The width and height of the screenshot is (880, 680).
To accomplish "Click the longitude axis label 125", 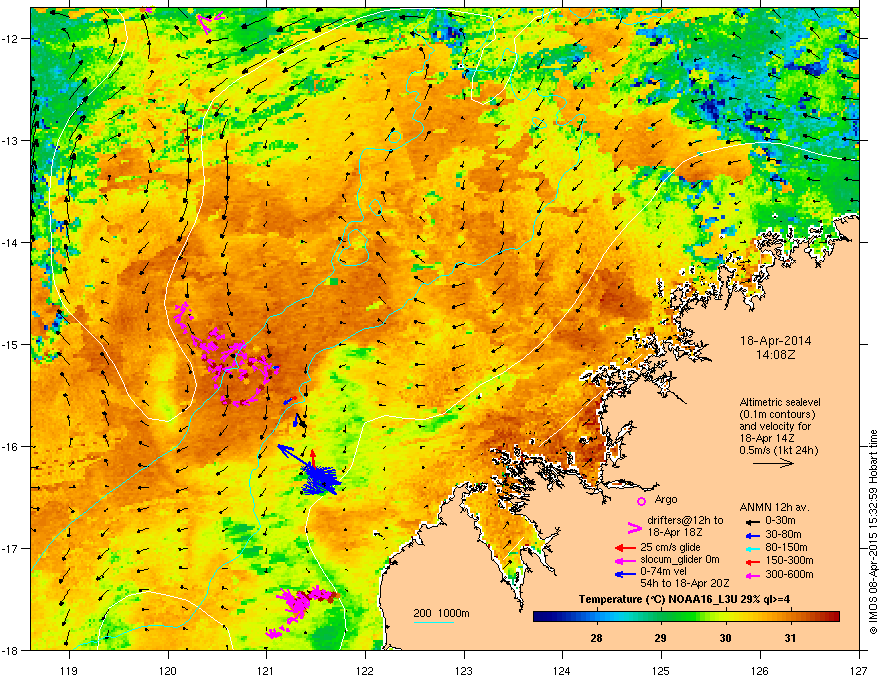I will point(661,670).
